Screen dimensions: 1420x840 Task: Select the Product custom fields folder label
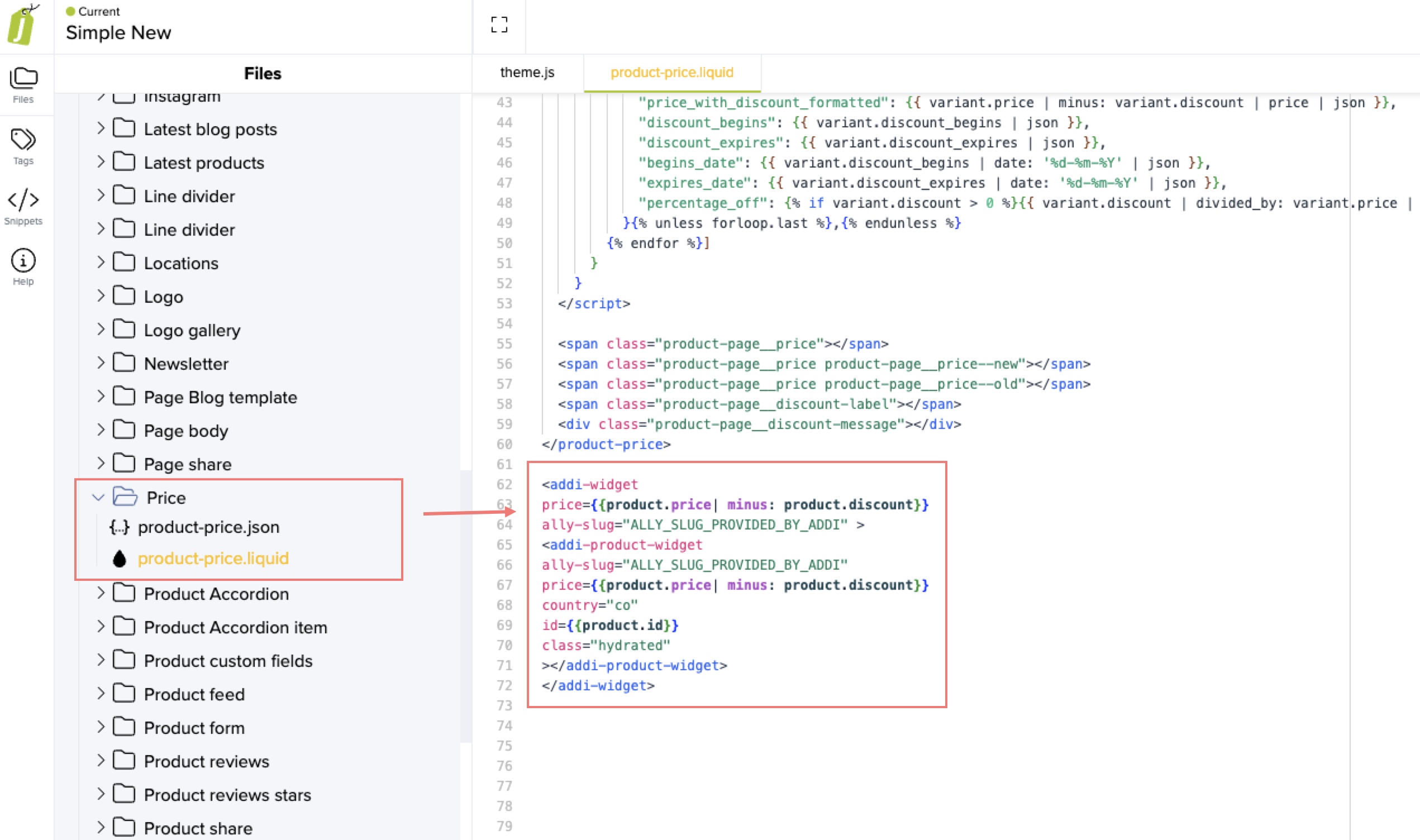(x=228, y=661)
